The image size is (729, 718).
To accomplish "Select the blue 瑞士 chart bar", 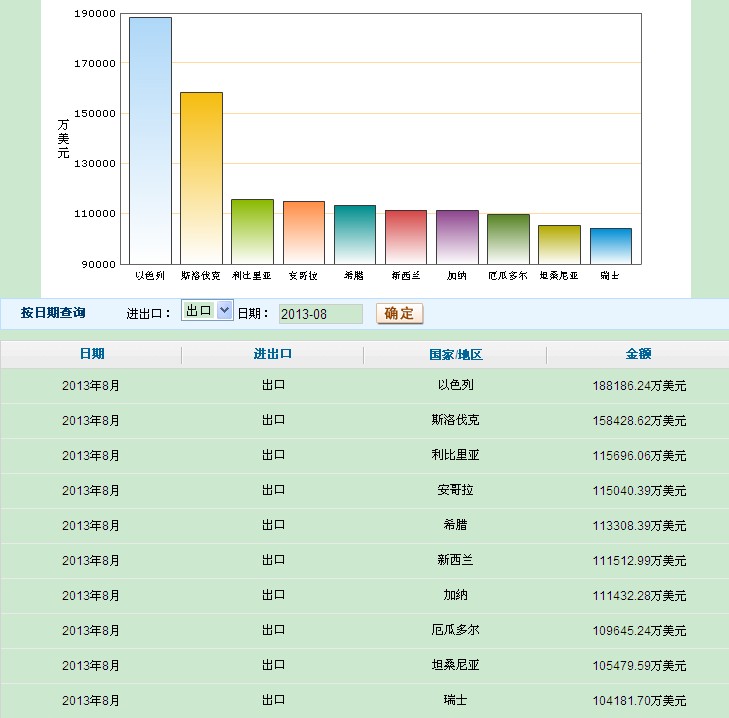I will pos(611,246).
